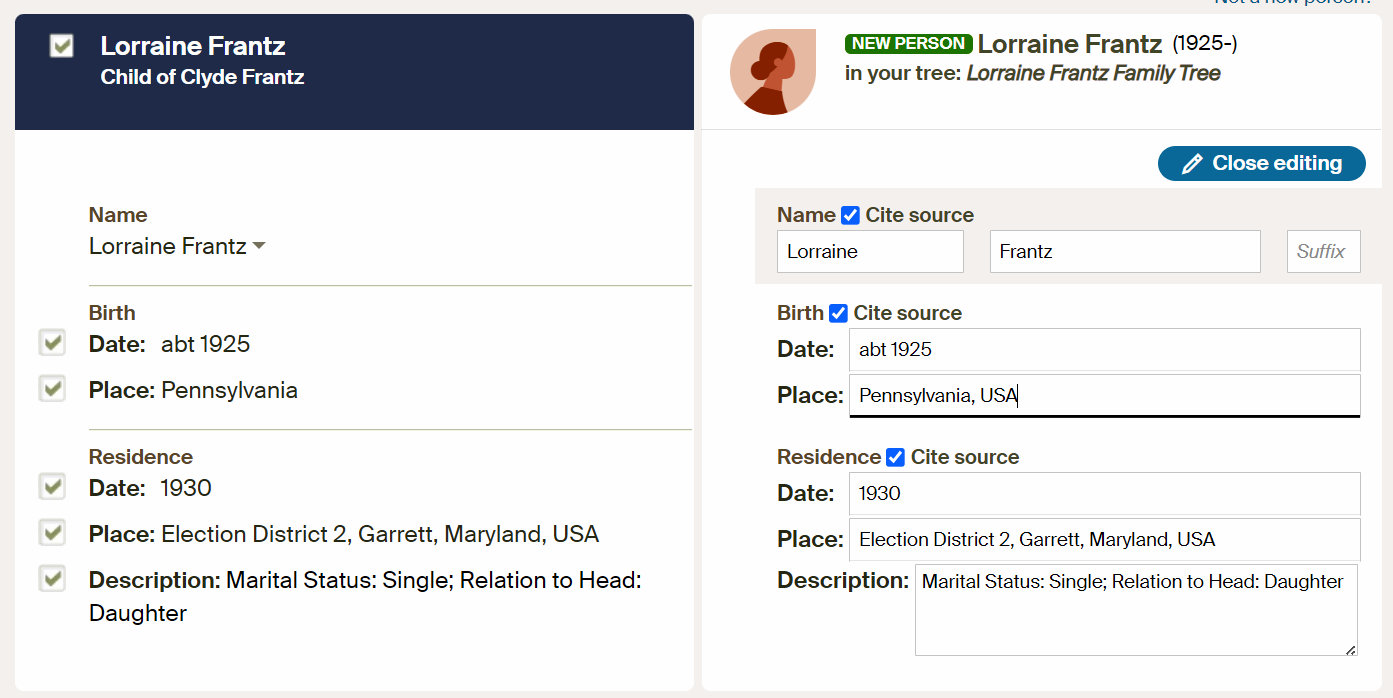The image size is (1393, 698).
Task: Toggle Cite source checkbox for Birth
Action: click(839, 313)
